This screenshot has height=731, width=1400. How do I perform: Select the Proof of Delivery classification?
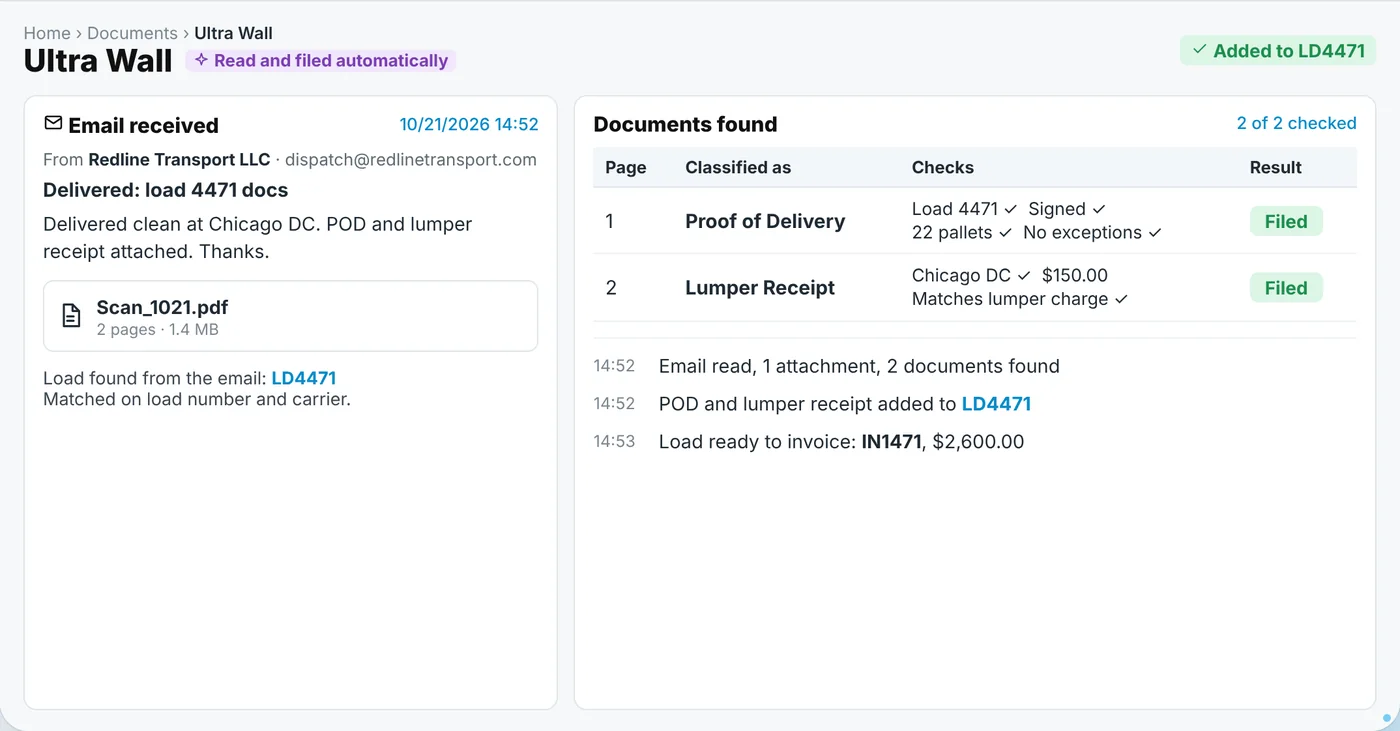tap(765, 221)
